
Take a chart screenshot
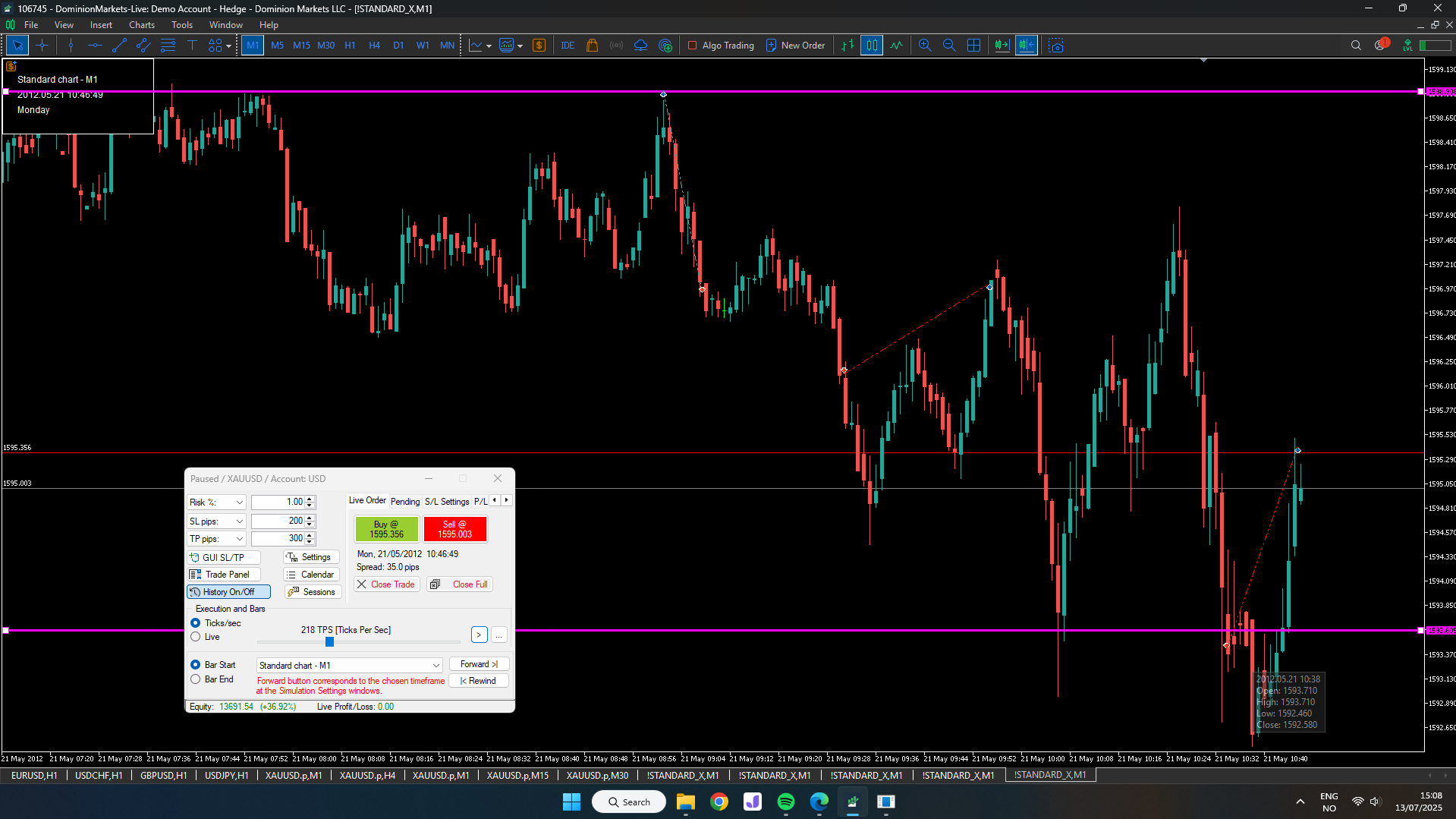pyautogui.click(x=1056, y=46)
